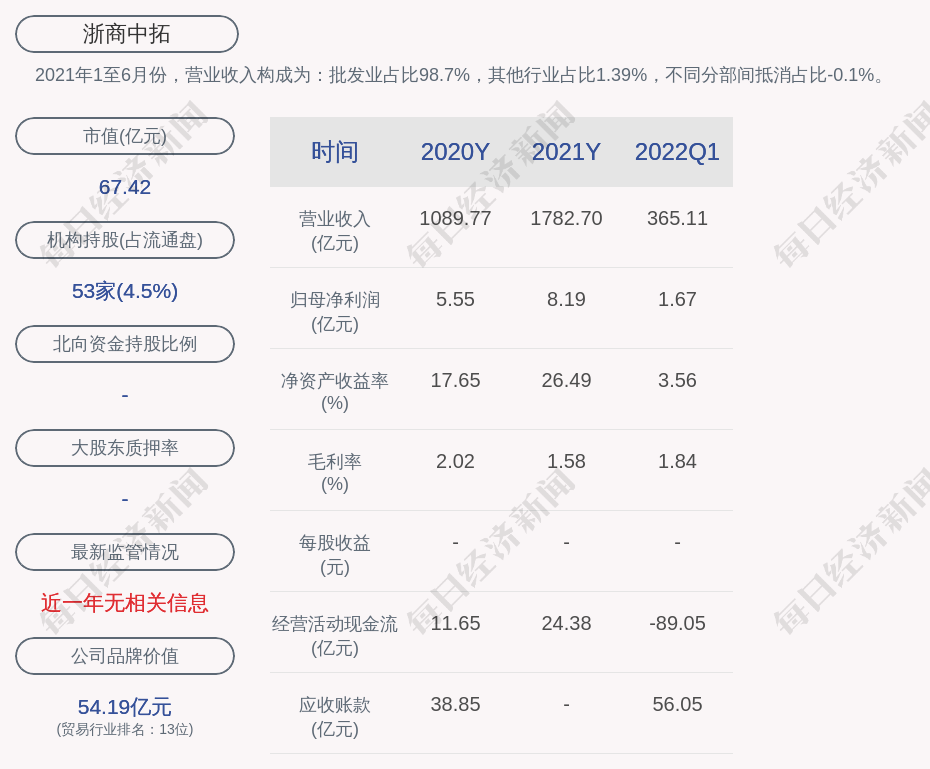Click the 营业收入(亿元) row label
Screen dimensions: 930x769
[335, 231]
